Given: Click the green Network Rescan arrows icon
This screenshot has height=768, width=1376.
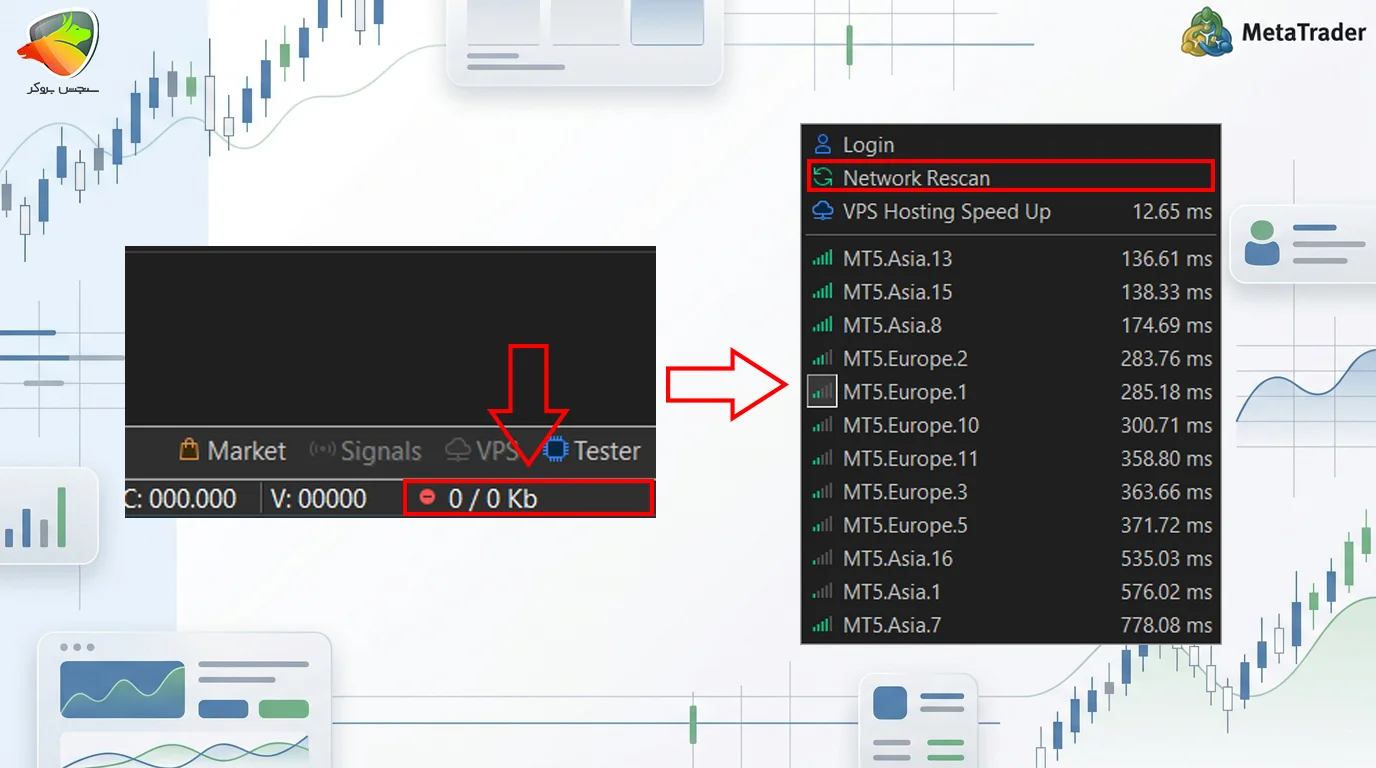Looking at the screenshot, I should coord(823,178).
